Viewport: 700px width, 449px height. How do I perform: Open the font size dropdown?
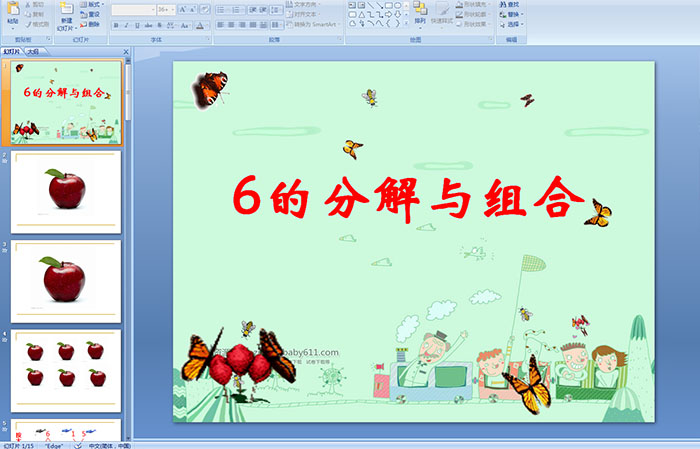(165, 9)
